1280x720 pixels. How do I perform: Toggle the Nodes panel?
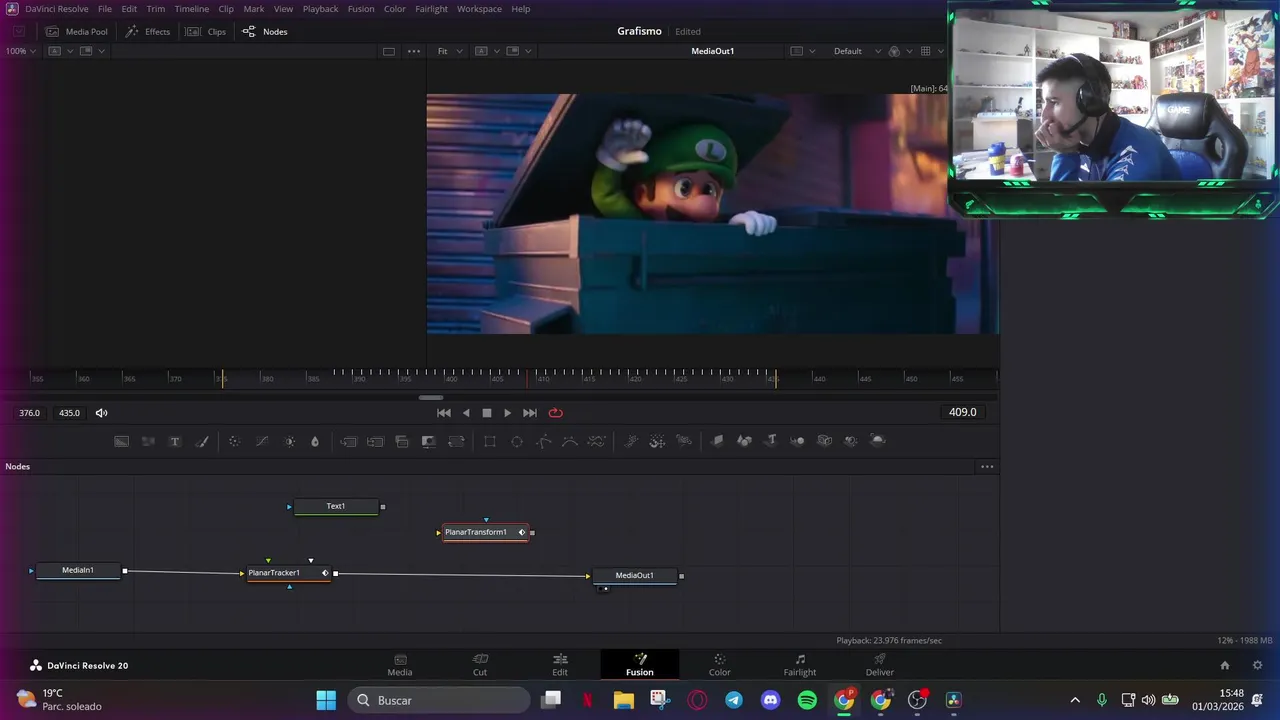(265, 32)
